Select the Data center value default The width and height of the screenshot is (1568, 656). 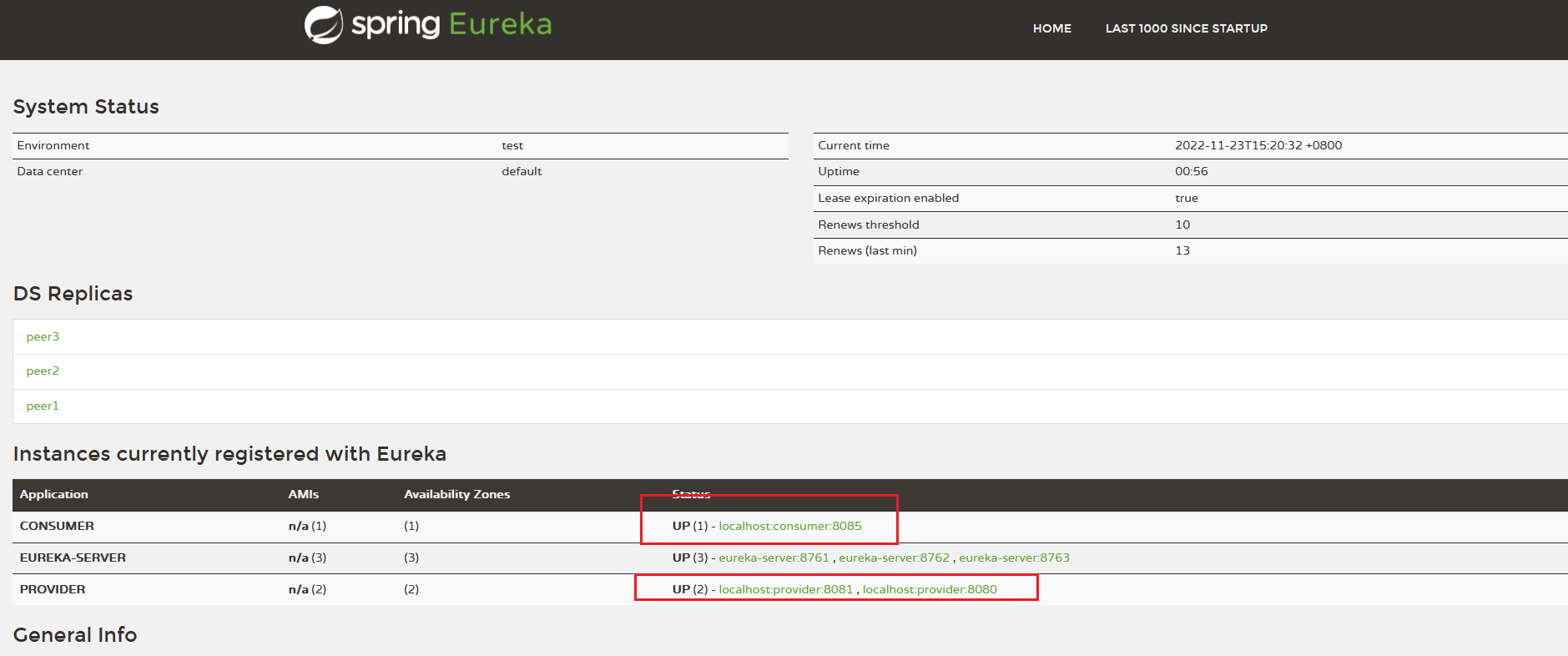coord(522,171)
